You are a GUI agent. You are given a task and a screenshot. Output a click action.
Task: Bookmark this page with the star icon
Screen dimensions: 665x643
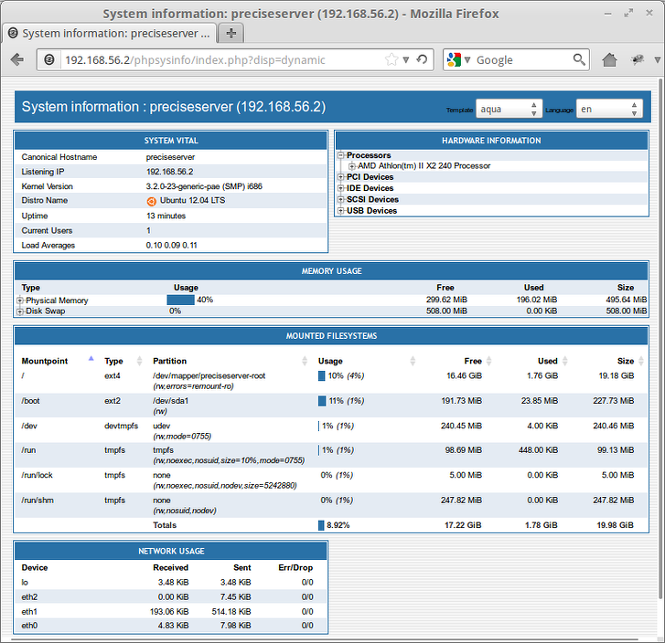tap(391, 60)
